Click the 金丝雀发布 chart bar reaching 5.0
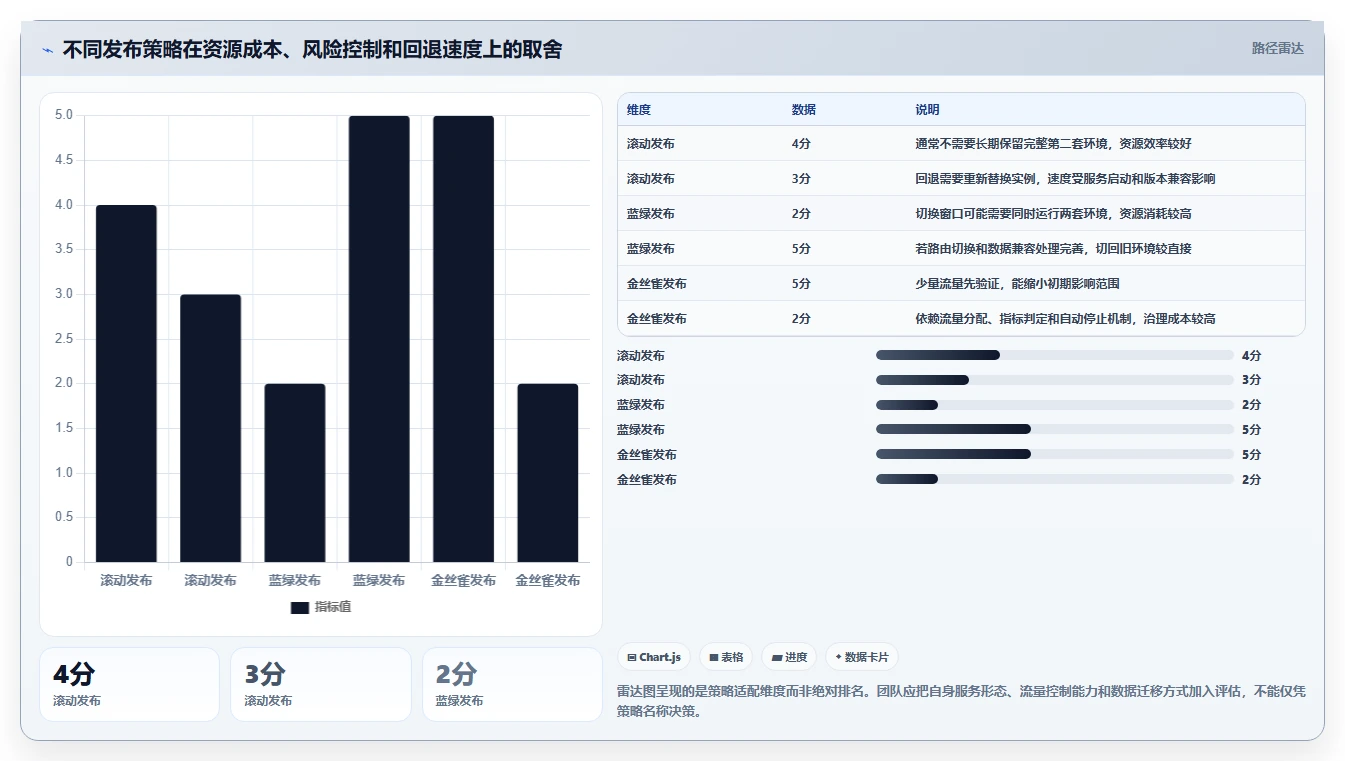The height and width of the screenshot is (761, 1345). tap(463, 339)
